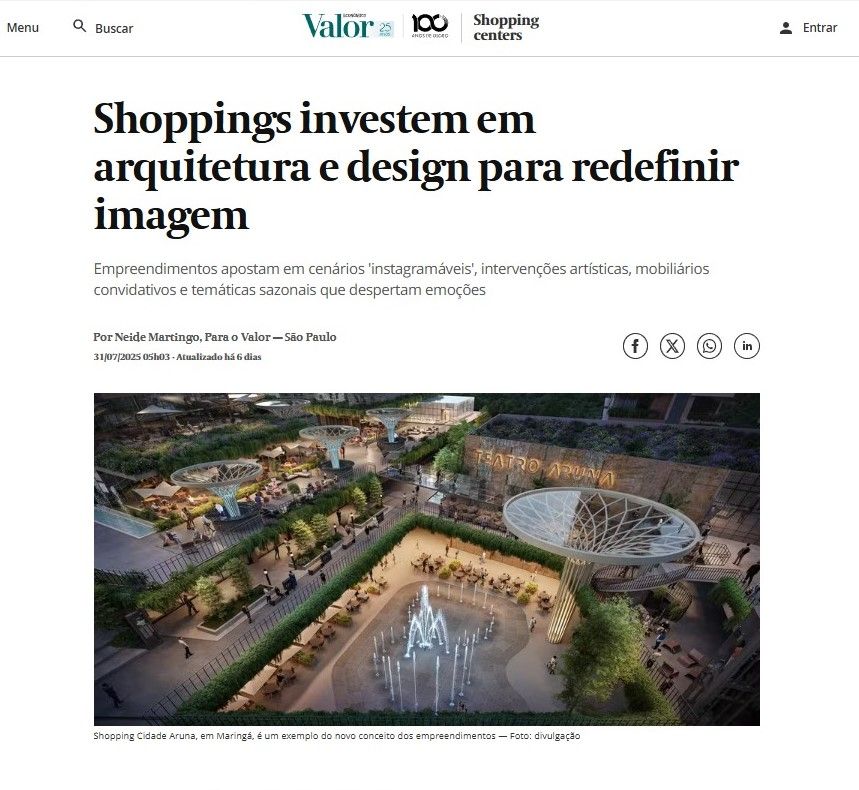Share article on X (Twitter)
The height and width of the screenshot is (790, 859).
coord(672,346)
